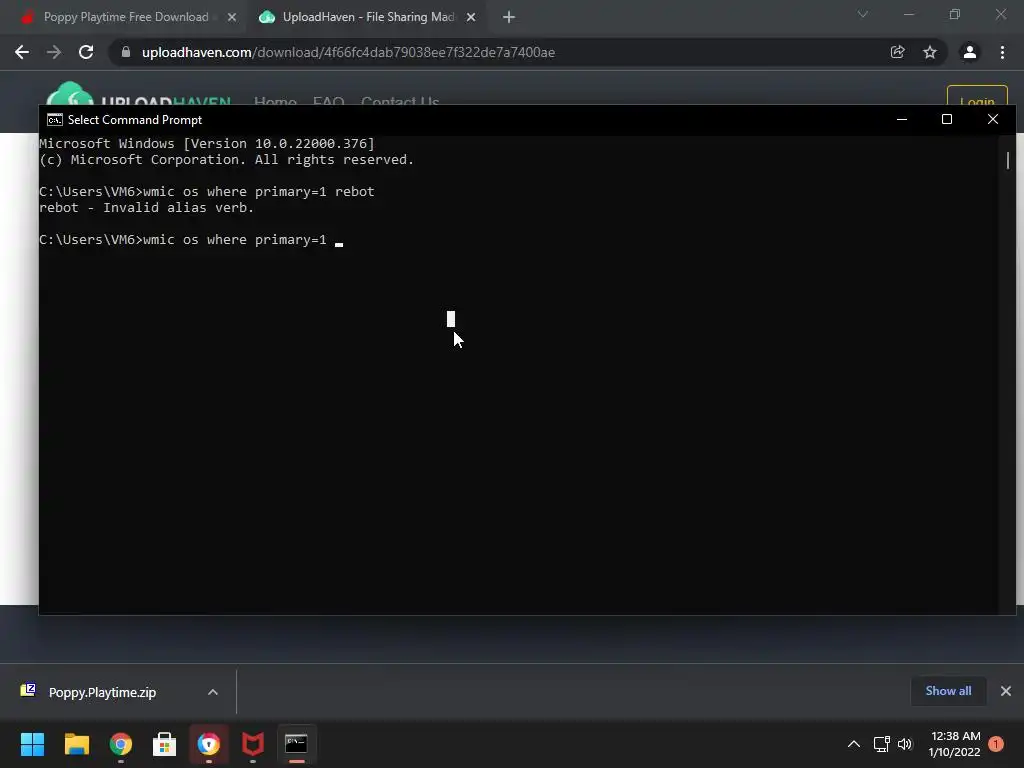Screen dimensions: 1024x768
Task: Click the 'rebot - Invalid alias verb.' line
Action: click(x=146, y=208)
